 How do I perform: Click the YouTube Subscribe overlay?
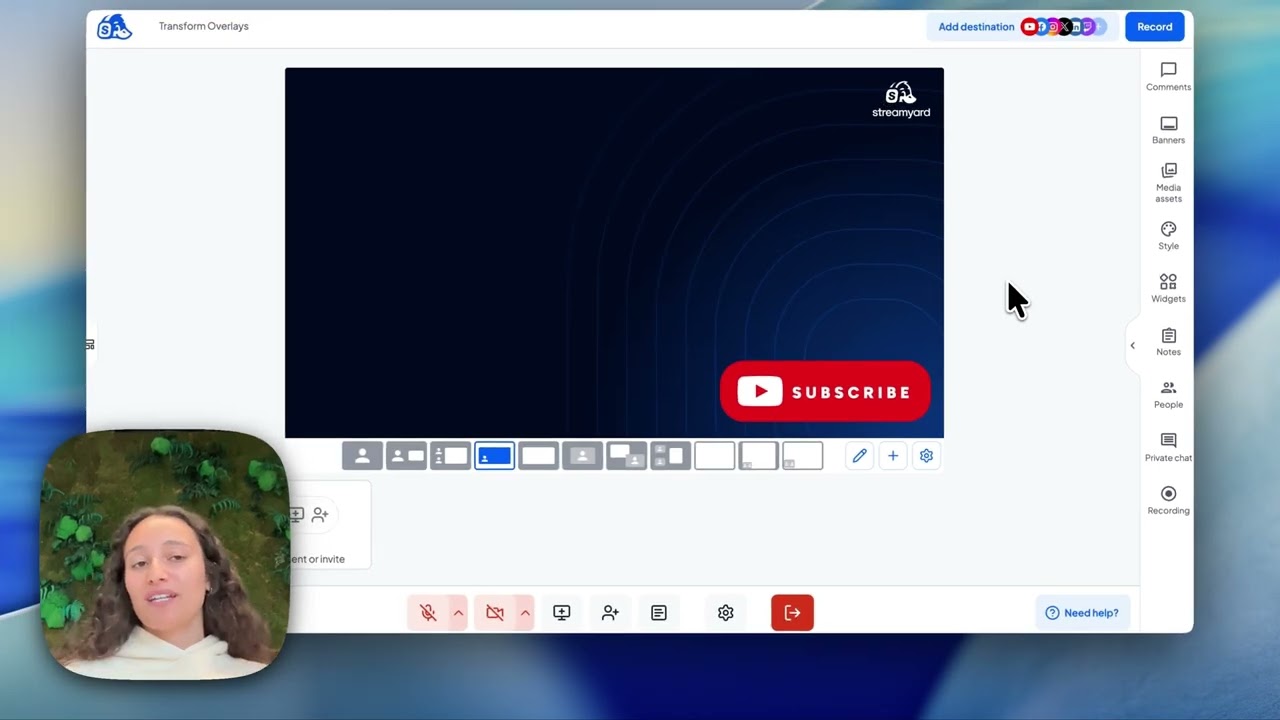pyautogui.click(x=825, y=392)
